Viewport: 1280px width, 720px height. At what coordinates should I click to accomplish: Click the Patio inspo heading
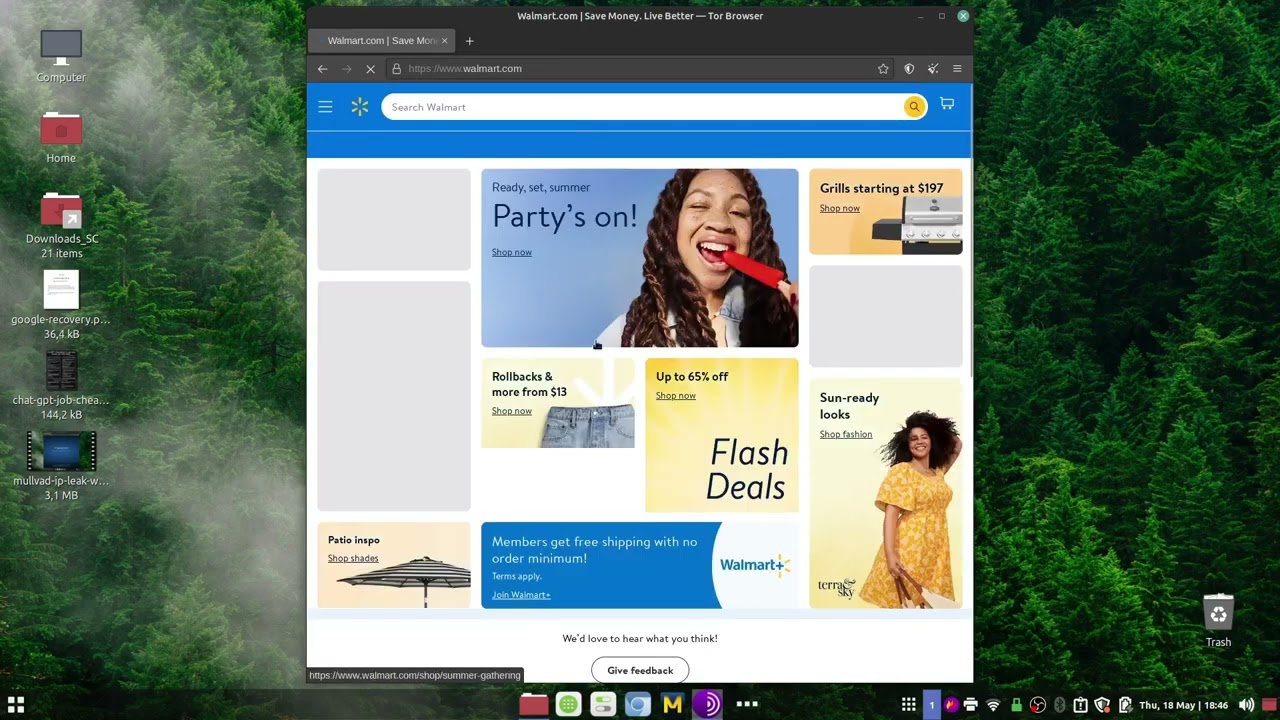point(354,540)
